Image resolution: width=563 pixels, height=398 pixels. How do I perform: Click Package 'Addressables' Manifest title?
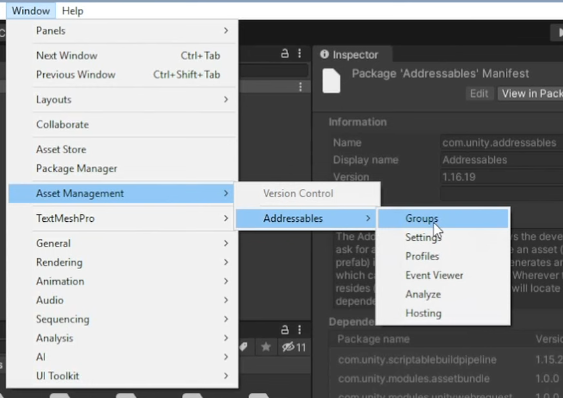440,74
